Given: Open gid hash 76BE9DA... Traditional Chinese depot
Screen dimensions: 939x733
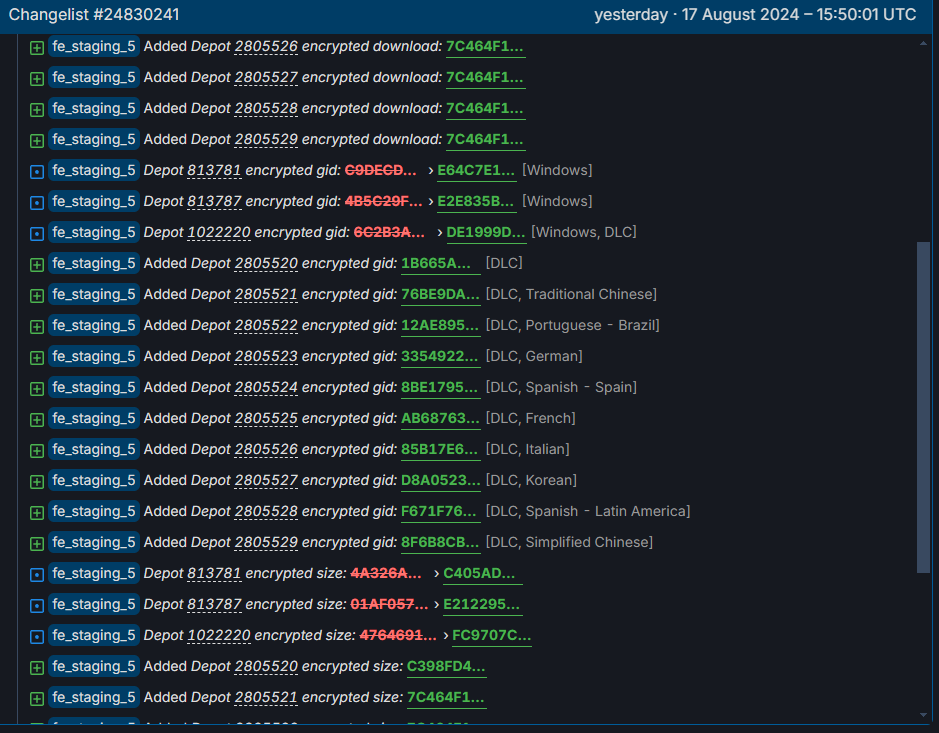Looking at the screenshot, I should [440, 295].
